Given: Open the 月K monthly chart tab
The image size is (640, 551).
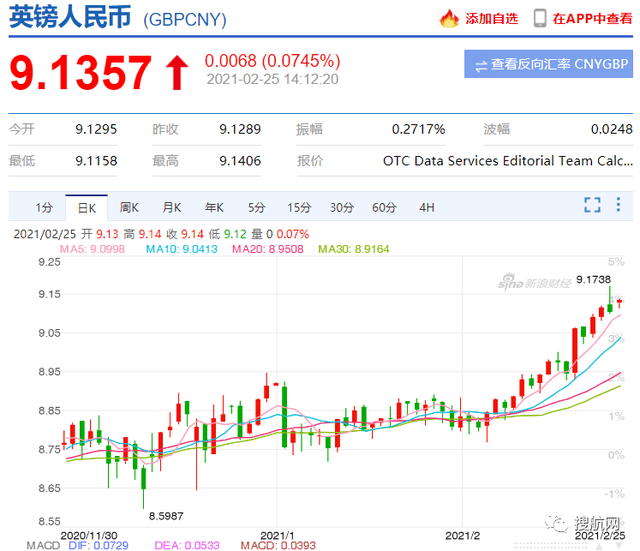Looking at the screenshot, I should click(171, 208).
